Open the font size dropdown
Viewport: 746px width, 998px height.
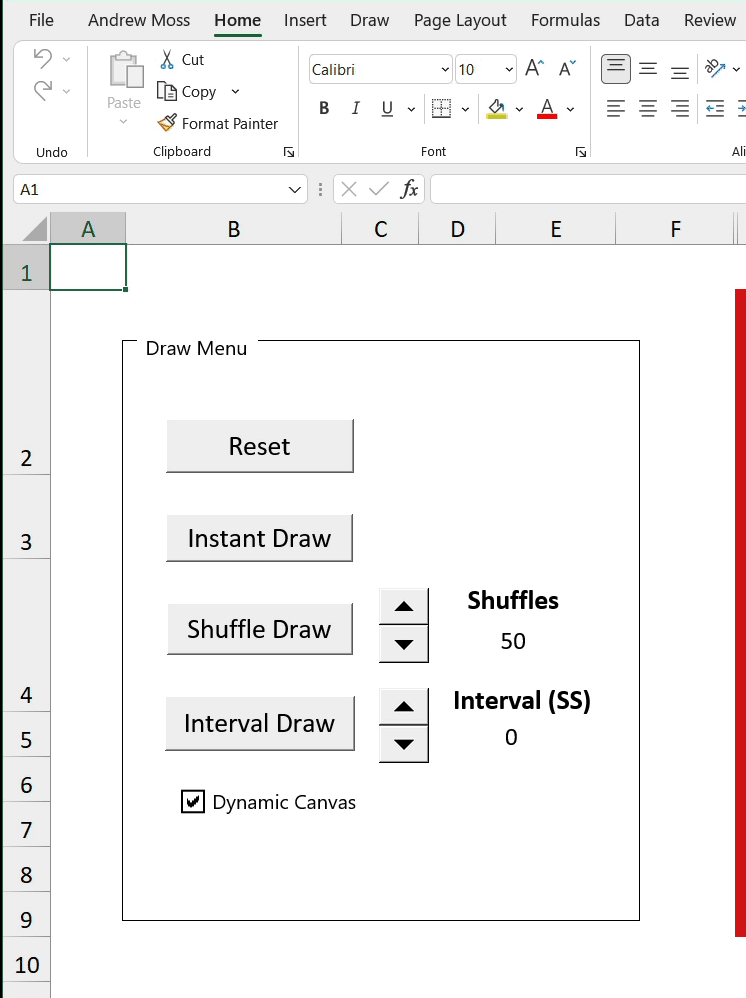(x=509, y=70)
